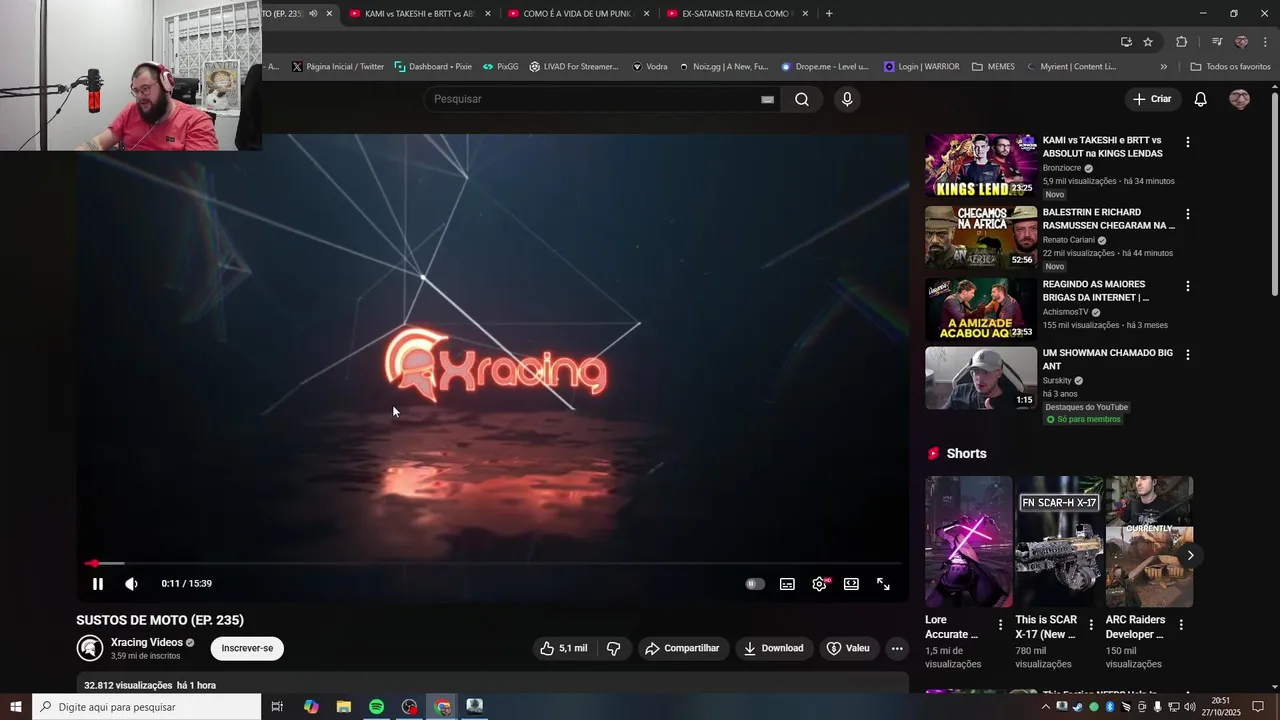Dislike the video
The height and width of the screenshot is (720, 1280).
point(614,648)
